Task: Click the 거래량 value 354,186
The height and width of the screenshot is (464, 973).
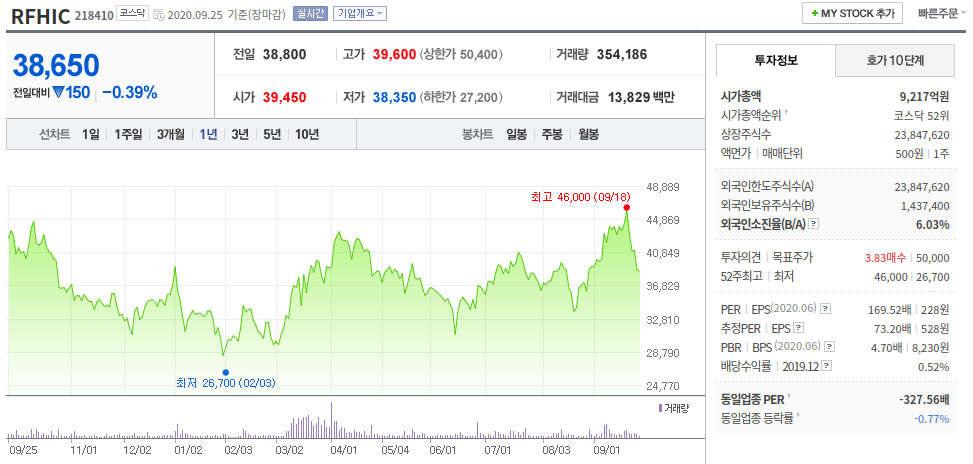Action: (622, 55)
